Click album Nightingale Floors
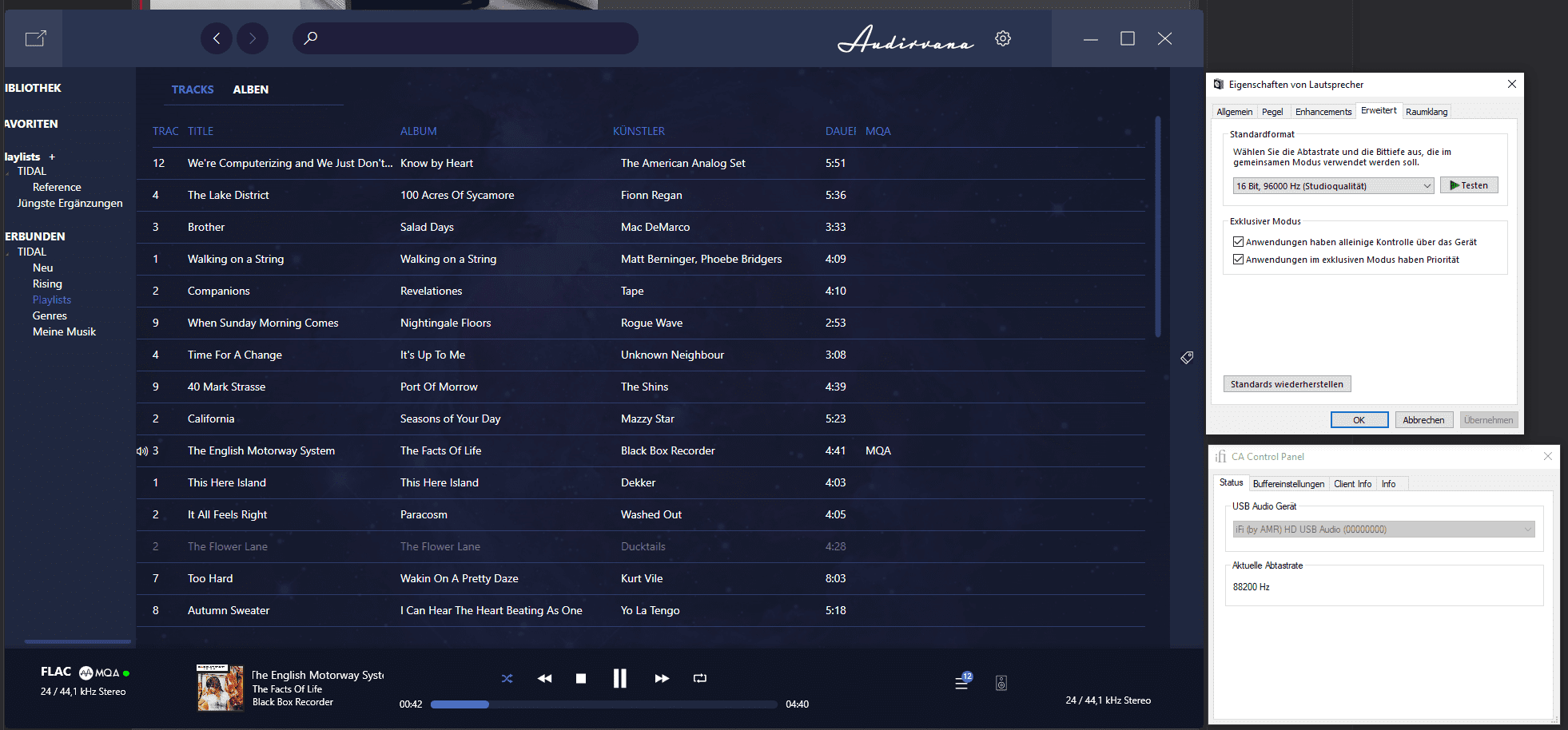 click(446, 323)
